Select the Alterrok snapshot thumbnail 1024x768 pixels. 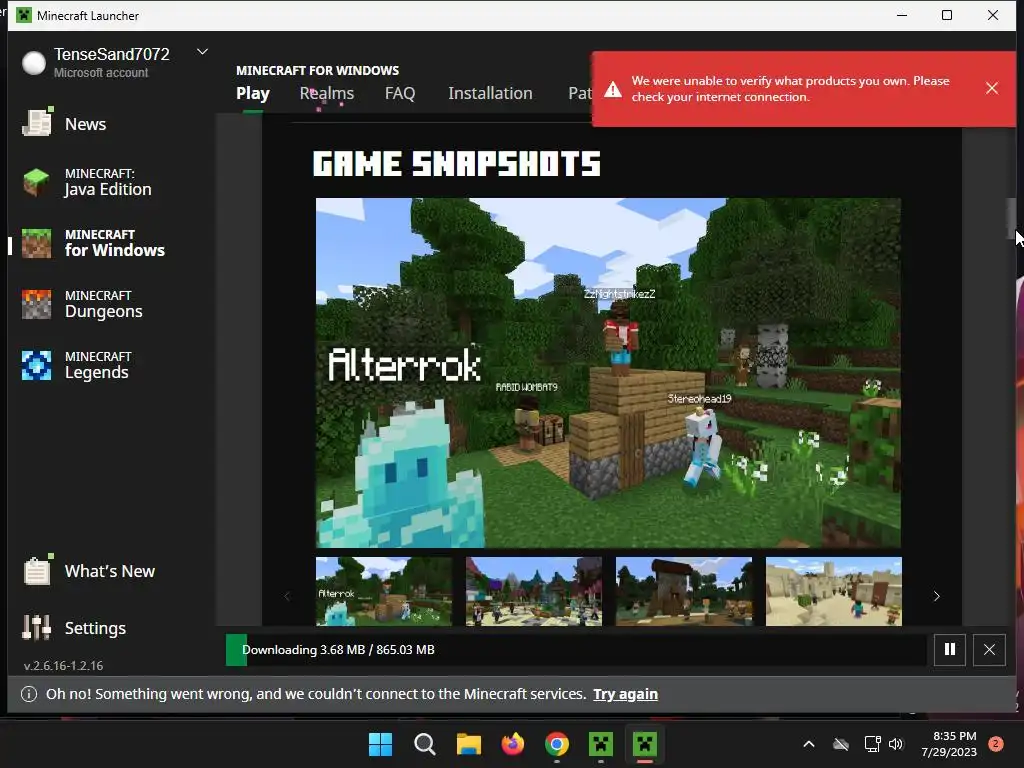[x=384, y=591]
